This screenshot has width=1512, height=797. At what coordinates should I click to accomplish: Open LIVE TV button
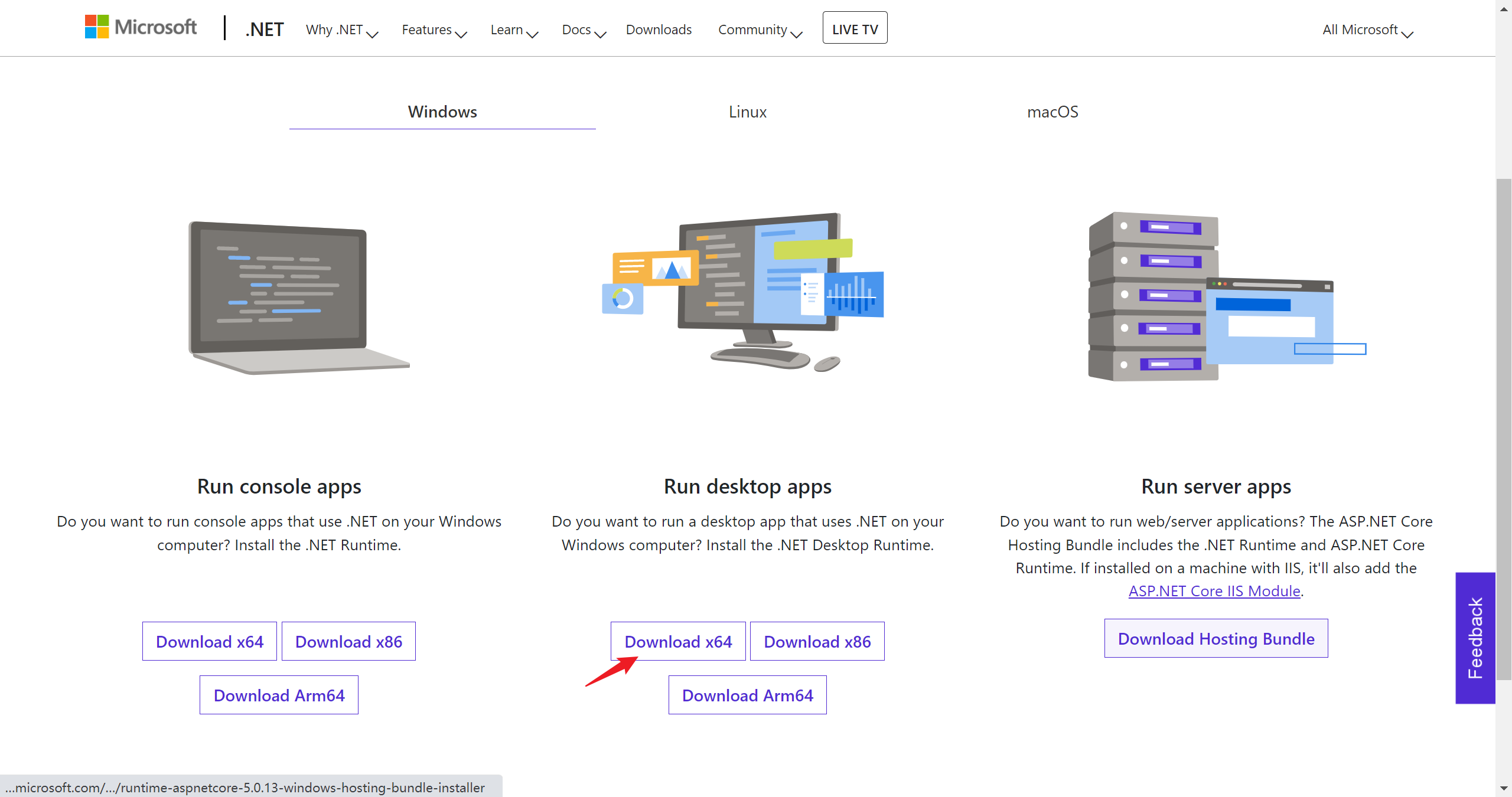[855, 28]
